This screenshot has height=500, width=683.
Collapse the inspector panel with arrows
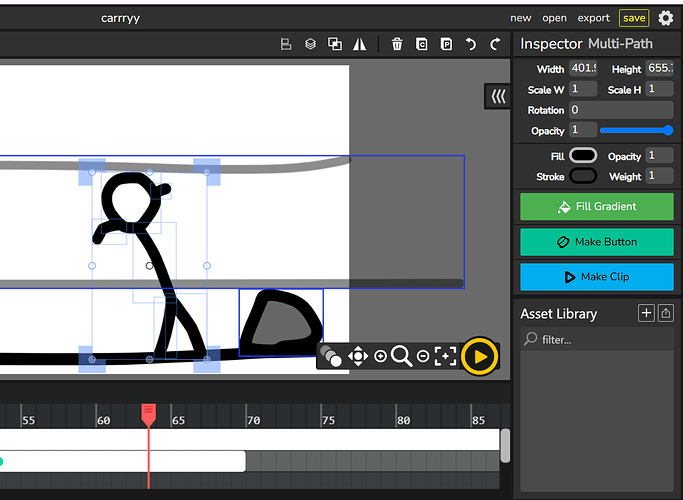(x=497, y=96)
